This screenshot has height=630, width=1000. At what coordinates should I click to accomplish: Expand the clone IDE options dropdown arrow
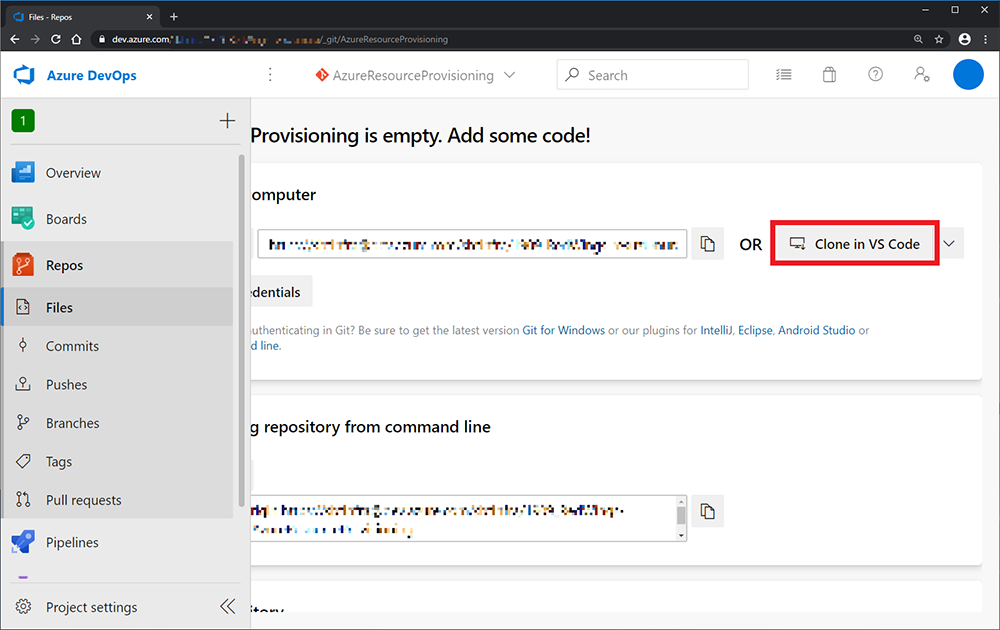(949, 244)
